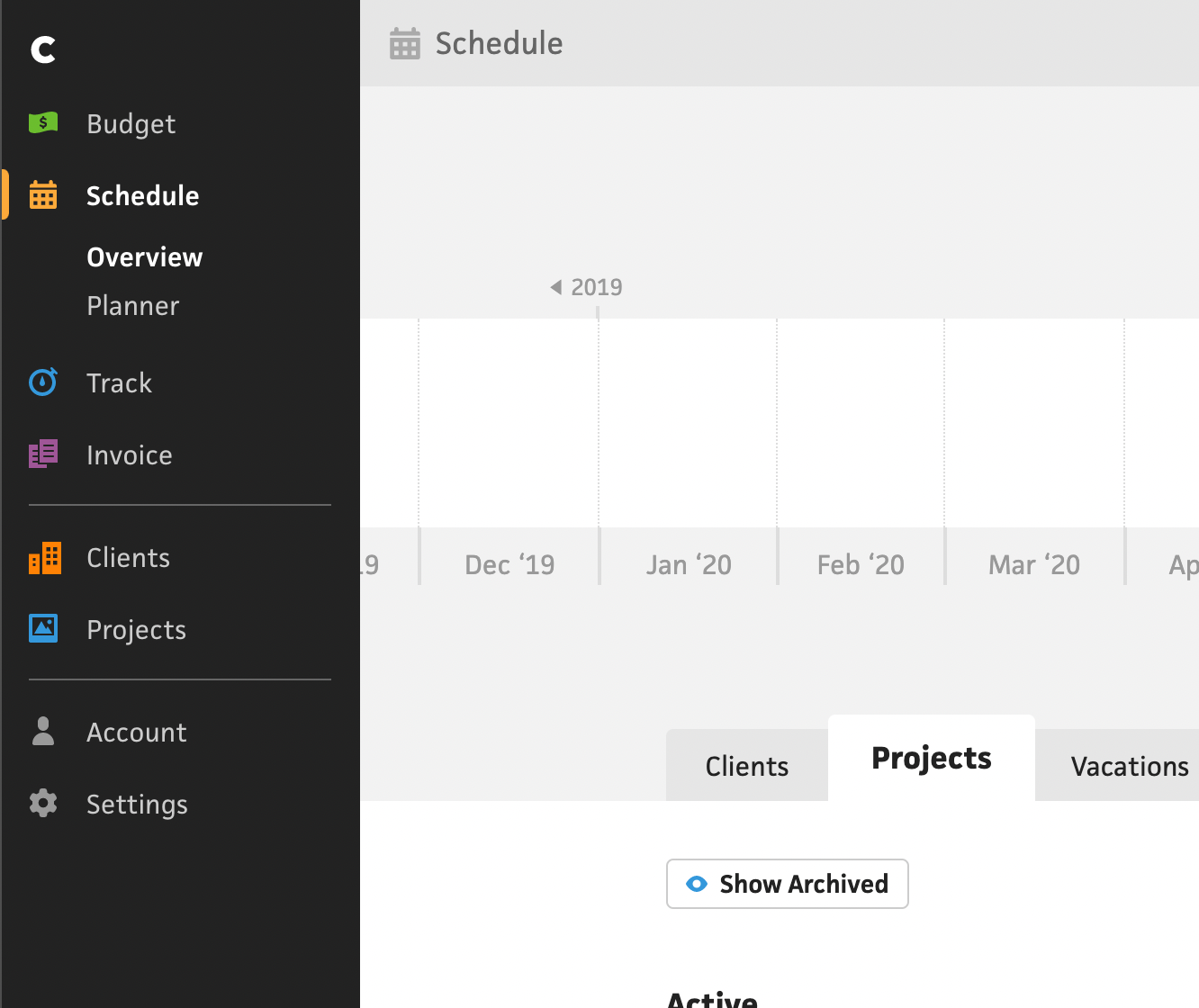The image size is (1199, 1008).
Task: Click the orange Schedule calendar icon
Action: [x=43, y=195]
